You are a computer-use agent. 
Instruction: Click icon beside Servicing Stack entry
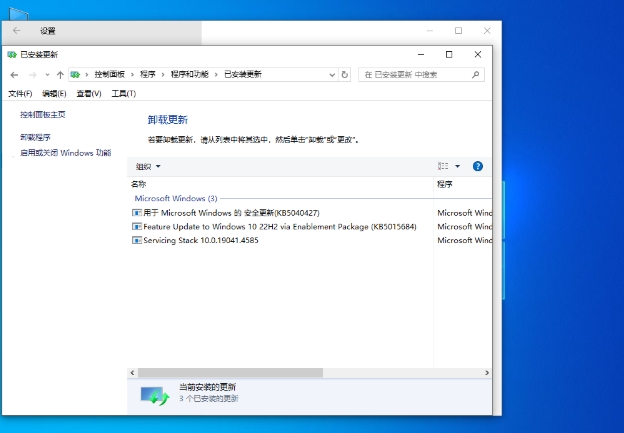pyautogui.click(x=136, y=240)
